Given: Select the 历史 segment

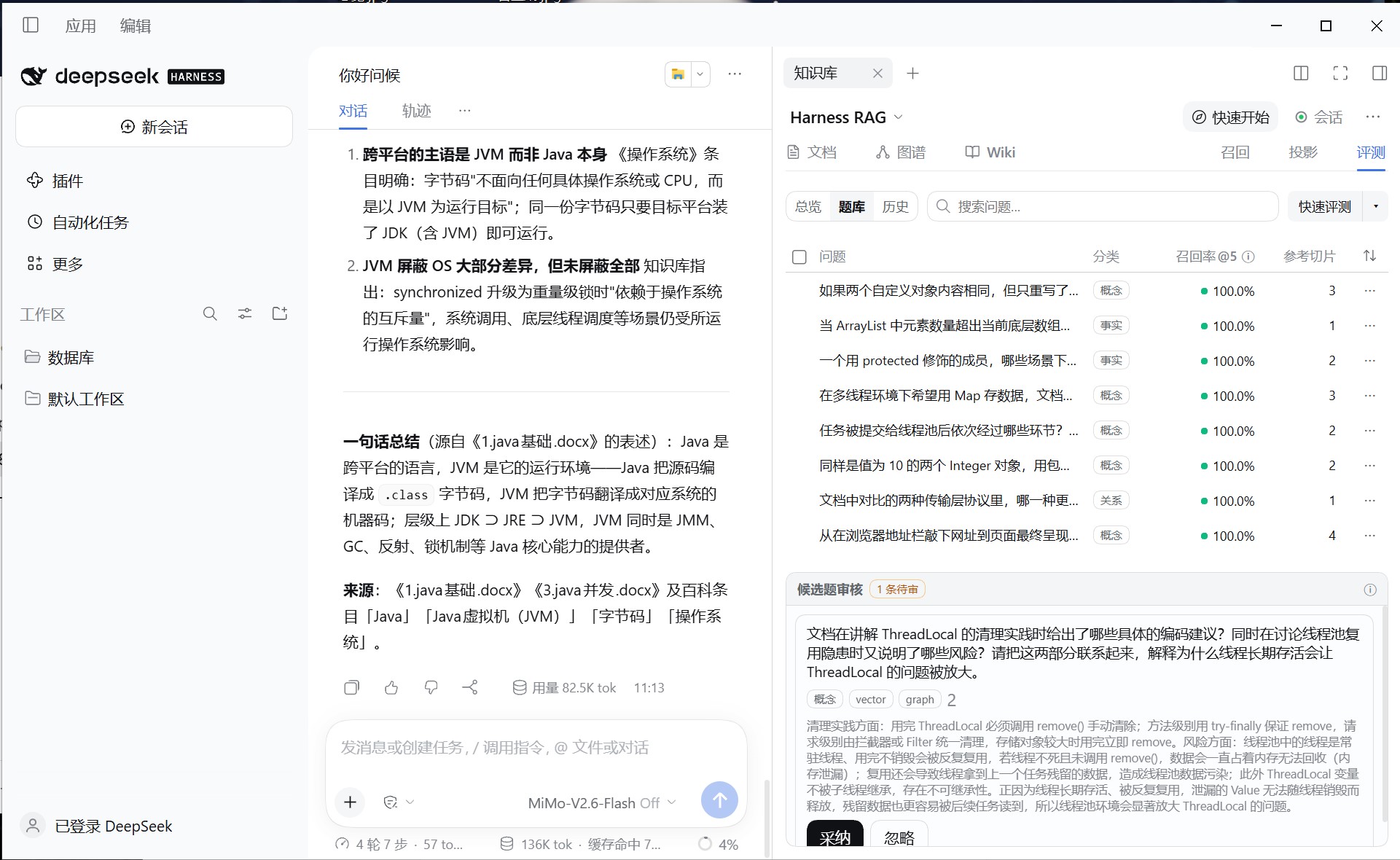Looking at the screenshot, I should click(x=895, y=207).
